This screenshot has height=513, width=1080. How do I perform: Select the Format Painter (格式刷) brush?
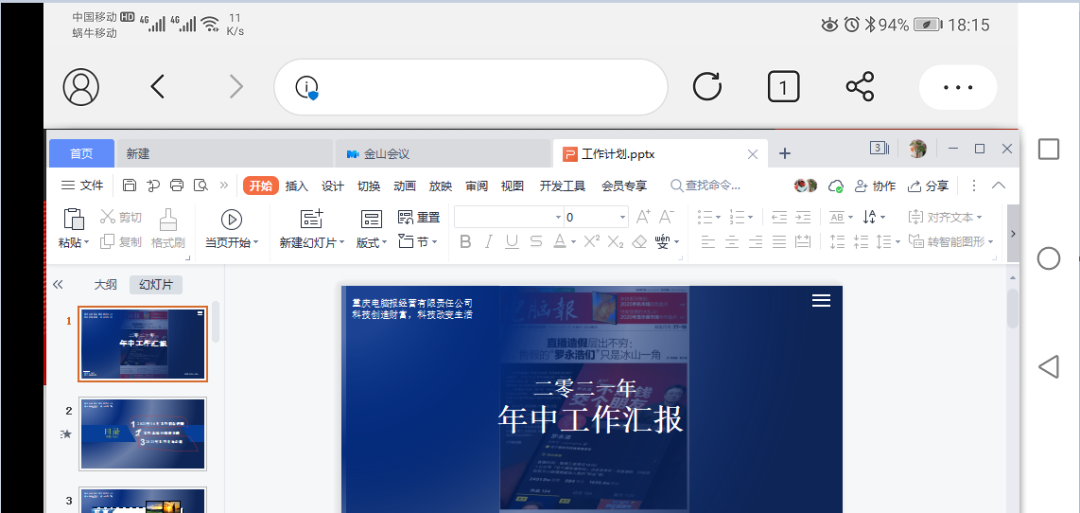(x=167, y=219)
